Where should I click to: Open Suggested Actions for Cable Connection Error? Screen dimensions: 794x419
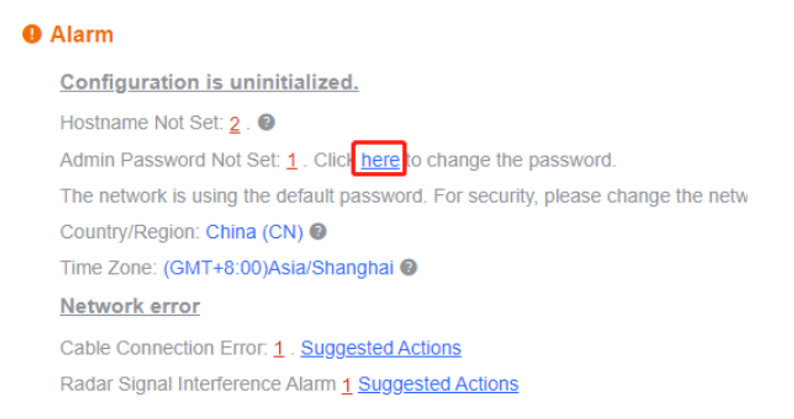(381, 348)
